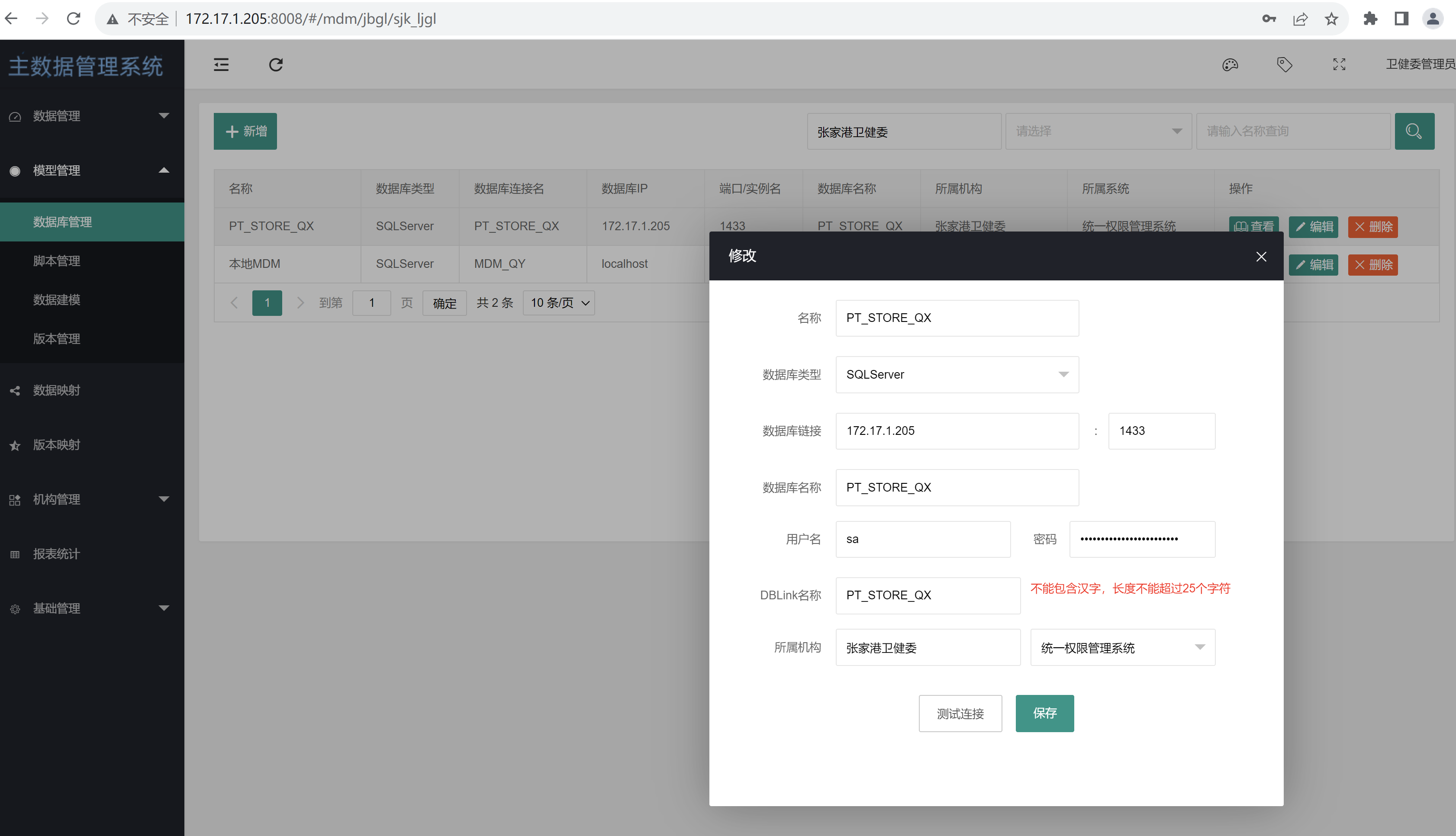Click the 用户名 field showing sa
Image resolution: width=1456 pixels, height=836 pixels.
923,539
